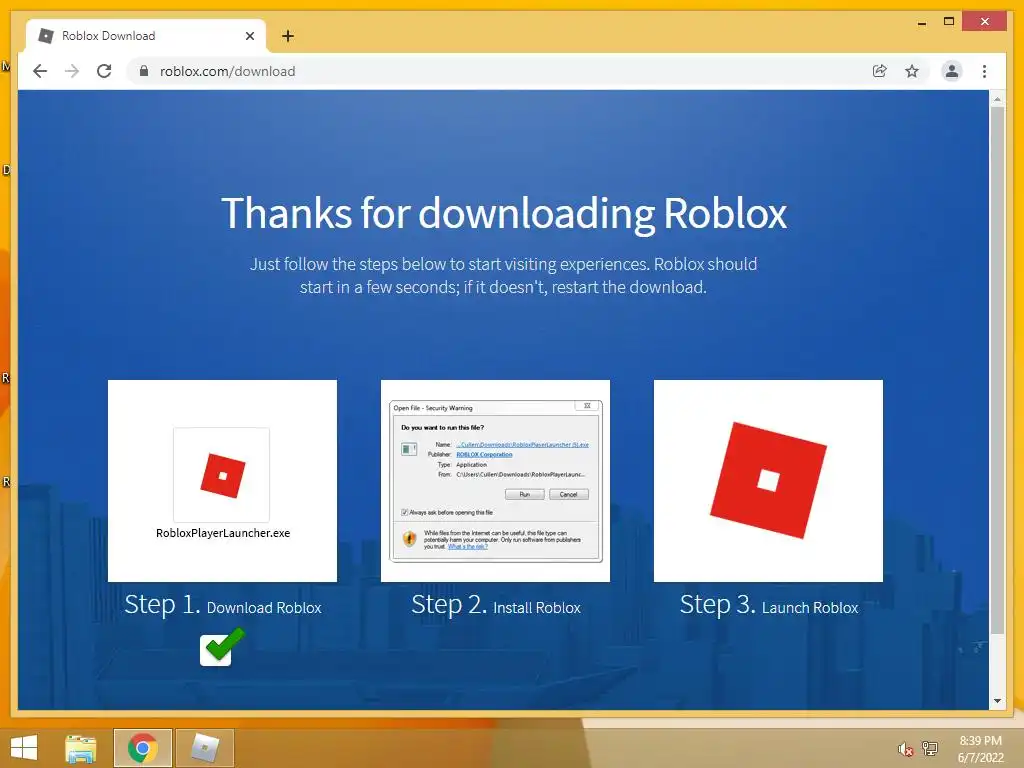Click the Step 1 Download Roblox label
The width and height of the screenshot is (1024, 768).
223,605
